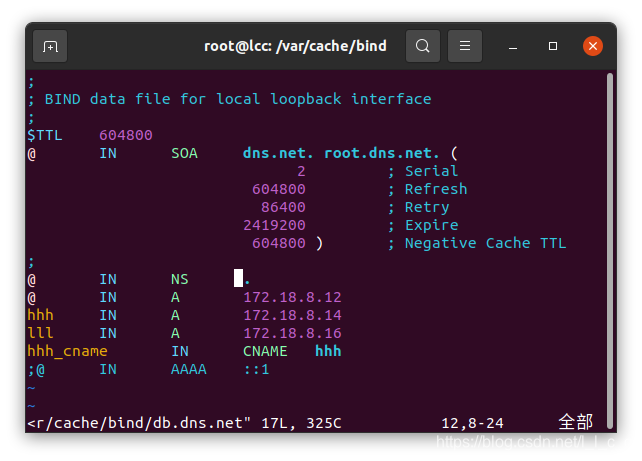Image resolution: width=642 pixels, height=461 pixels.
Task: Click the hhh CNAME target
Action: coord(328,351)
